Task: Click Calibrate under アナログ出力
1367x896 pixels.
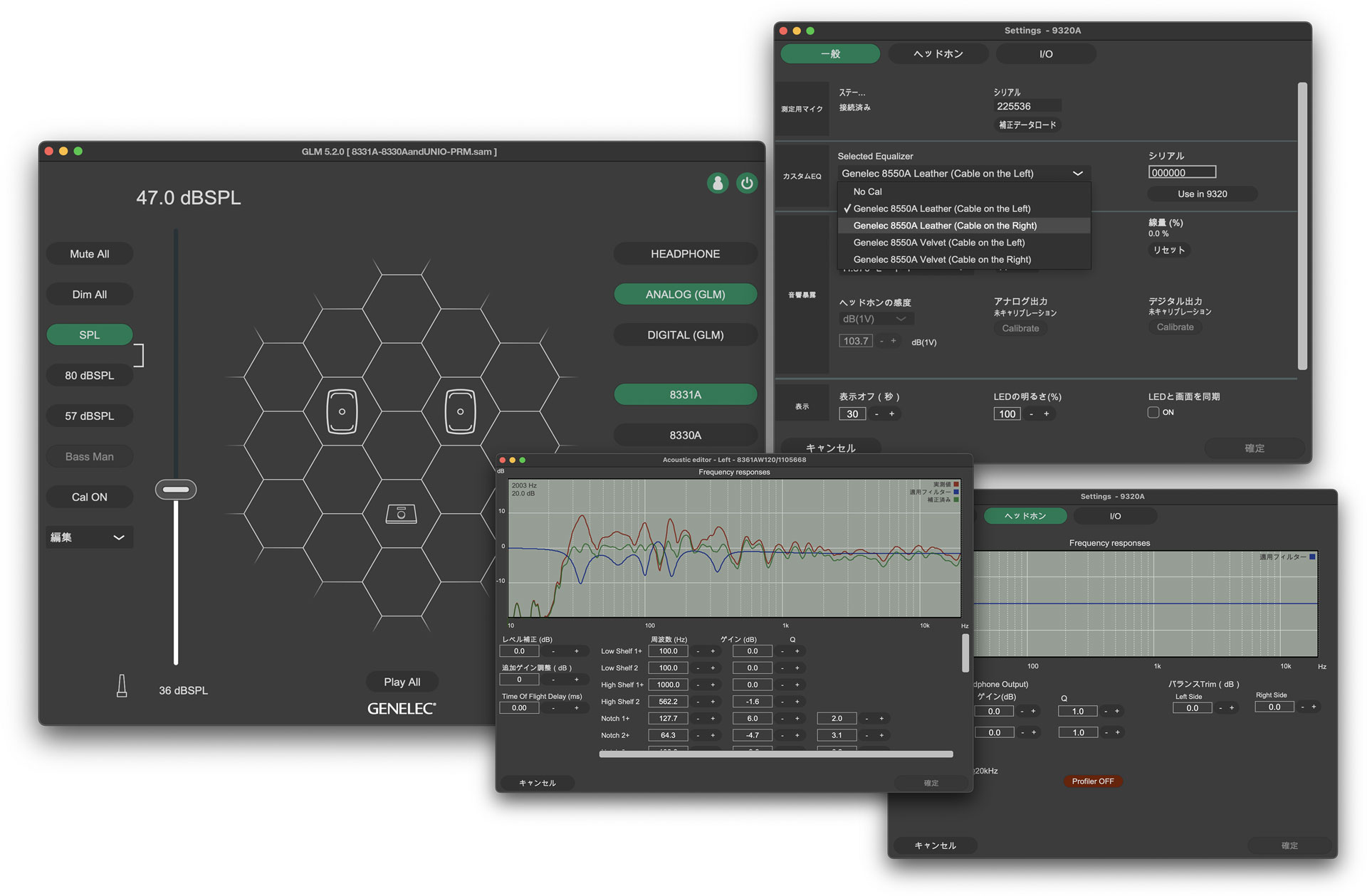Action: click(1020, 328)
